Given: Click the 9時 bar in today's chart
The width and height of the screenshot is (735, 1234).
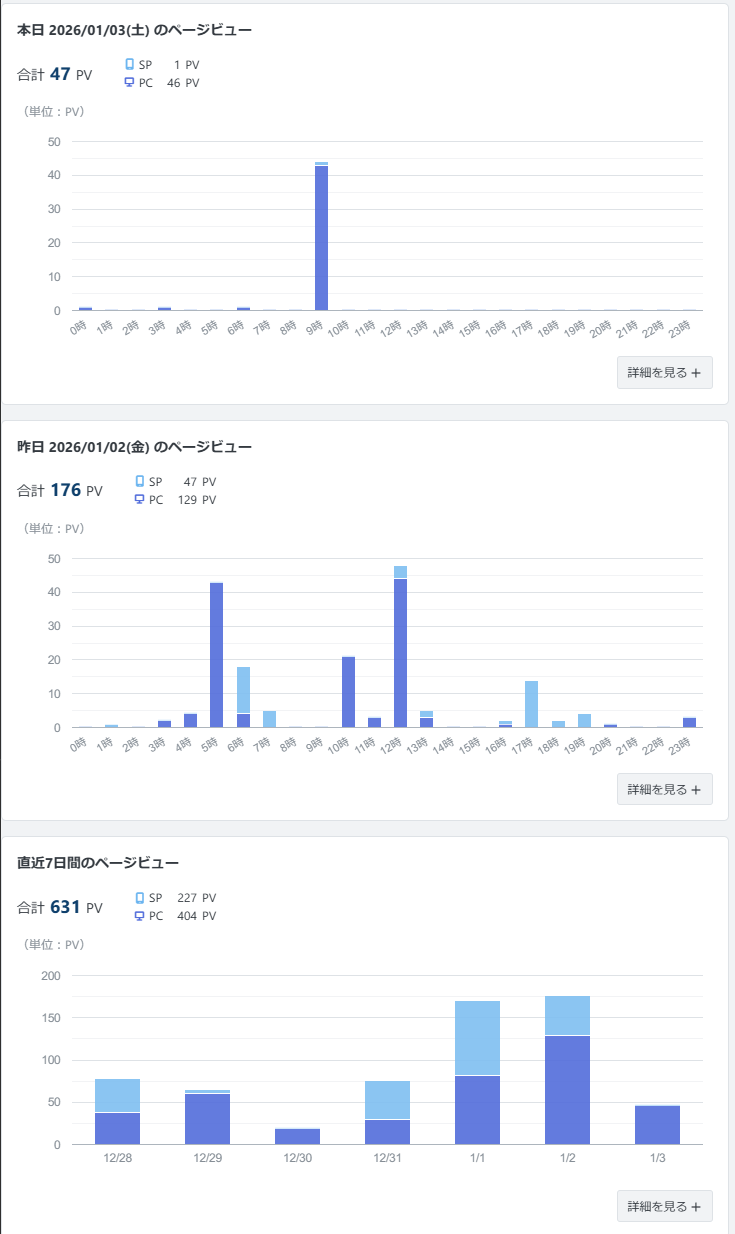Looking at the screenshot, I should (321, 238).
